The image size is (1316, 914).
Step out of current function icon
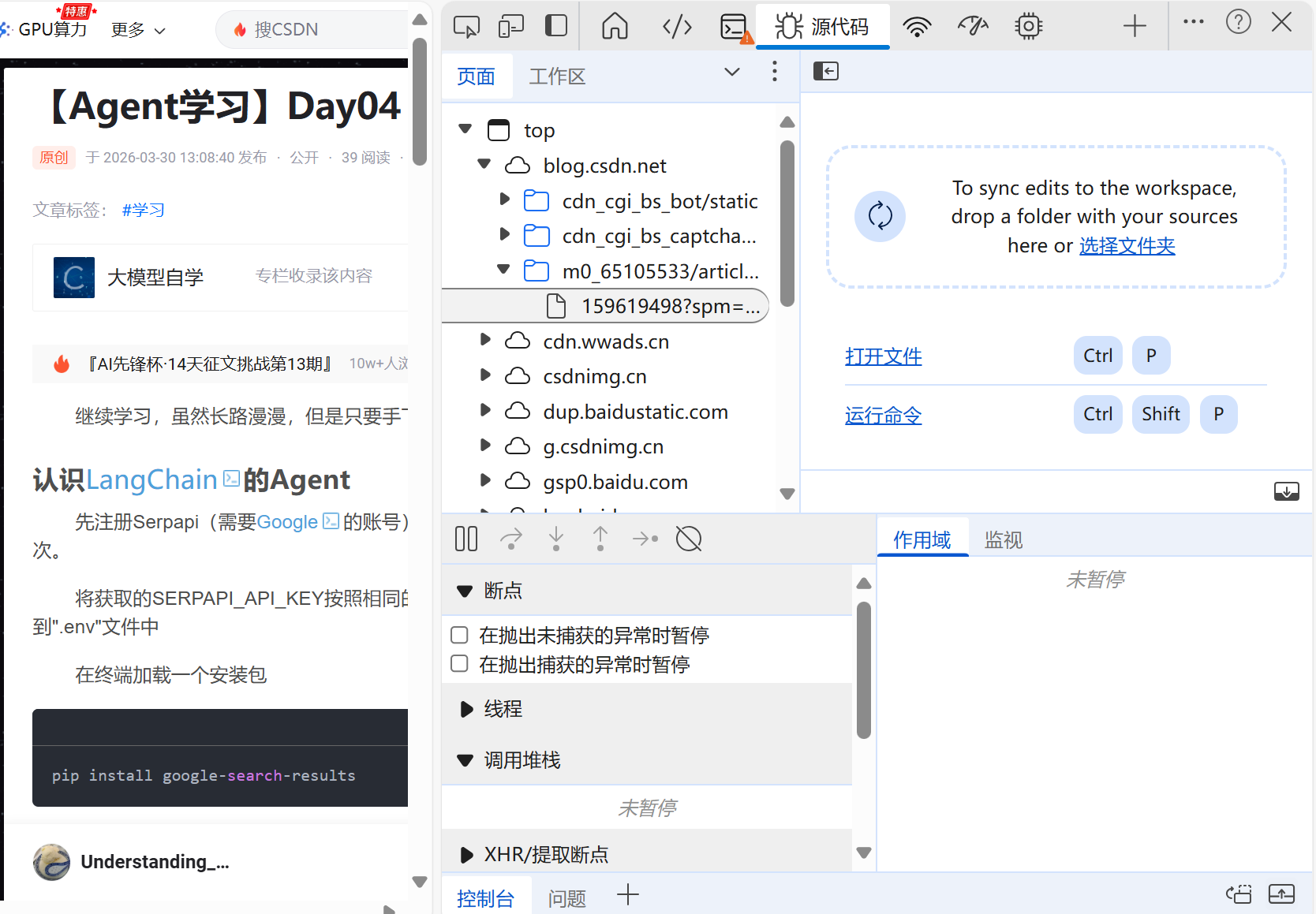[600, 539]
